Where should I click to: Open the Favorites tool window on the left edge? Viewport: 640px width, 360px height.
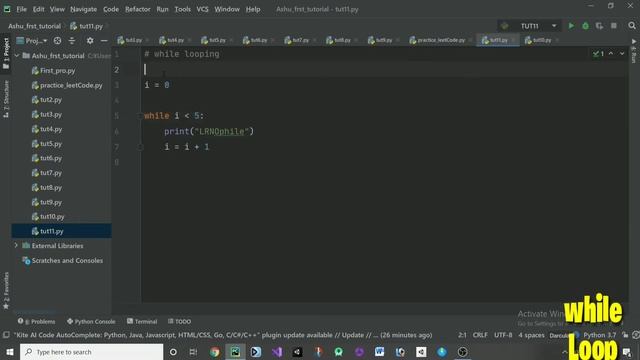coord(6,290)
